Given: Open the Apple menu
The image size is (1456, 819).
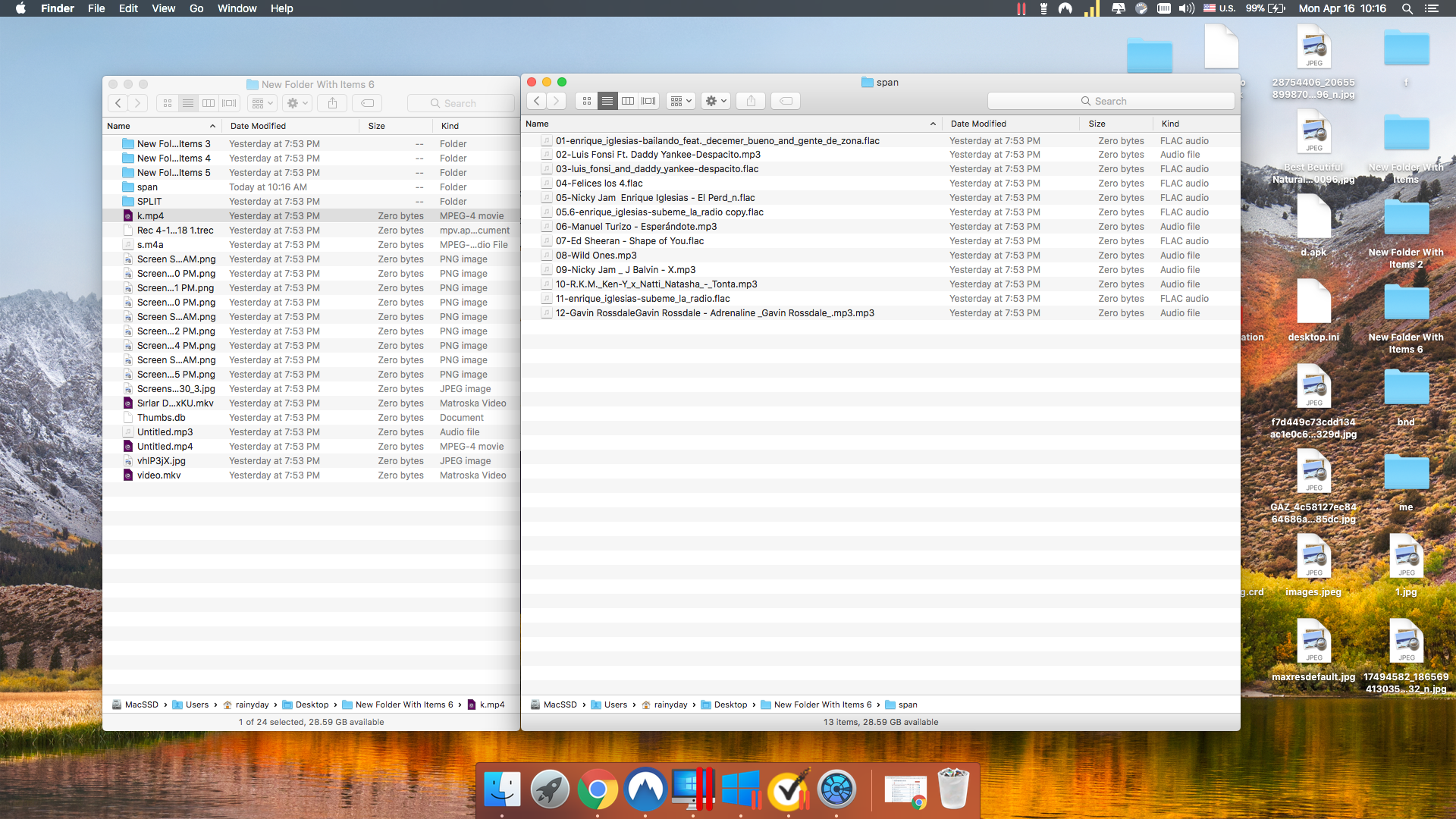Looking at the screenshot, I should 20,8.
